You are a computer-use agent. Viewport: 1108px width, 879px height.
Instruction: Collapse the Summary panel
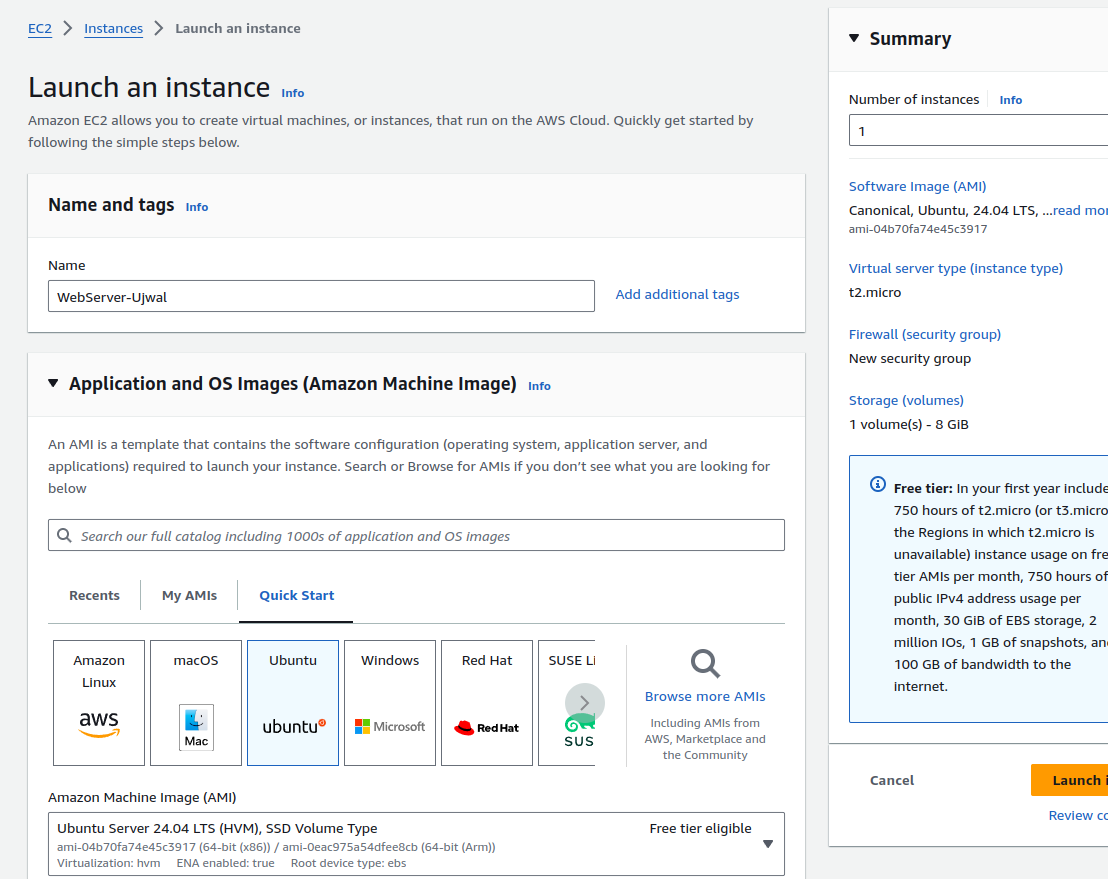(x=852, y=38)
